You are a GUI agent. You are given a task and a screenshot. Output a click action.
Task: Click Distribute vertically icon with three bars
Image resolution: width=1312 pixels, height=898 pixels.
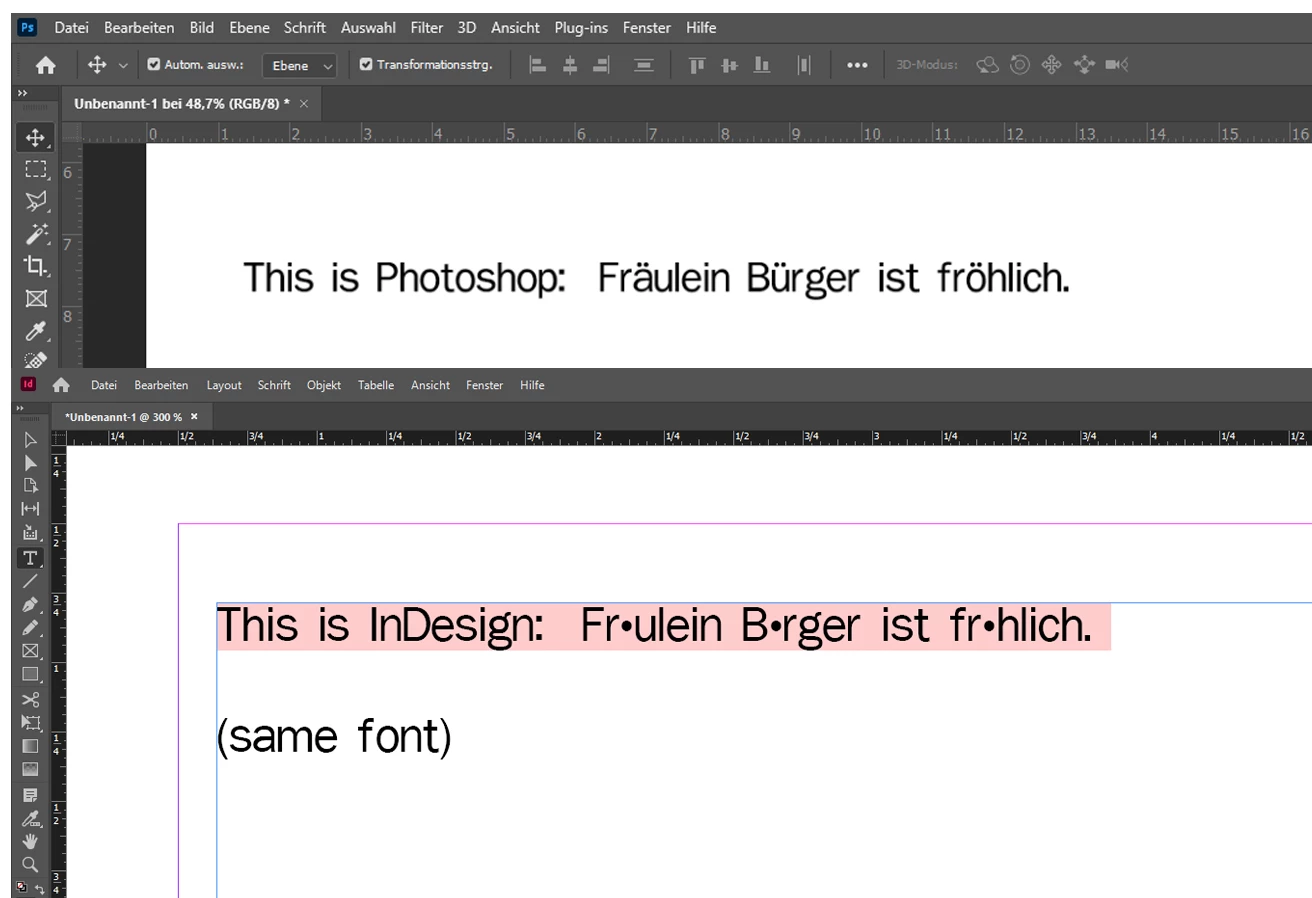[x=644, y=65]
